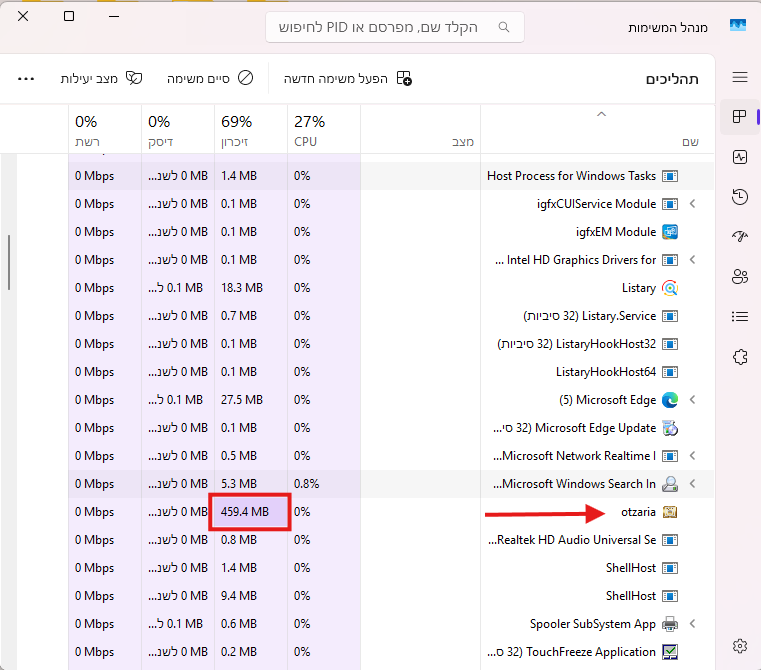Open Task Manager settings gear
The image size is (761, 670).
tap(740, 646)
